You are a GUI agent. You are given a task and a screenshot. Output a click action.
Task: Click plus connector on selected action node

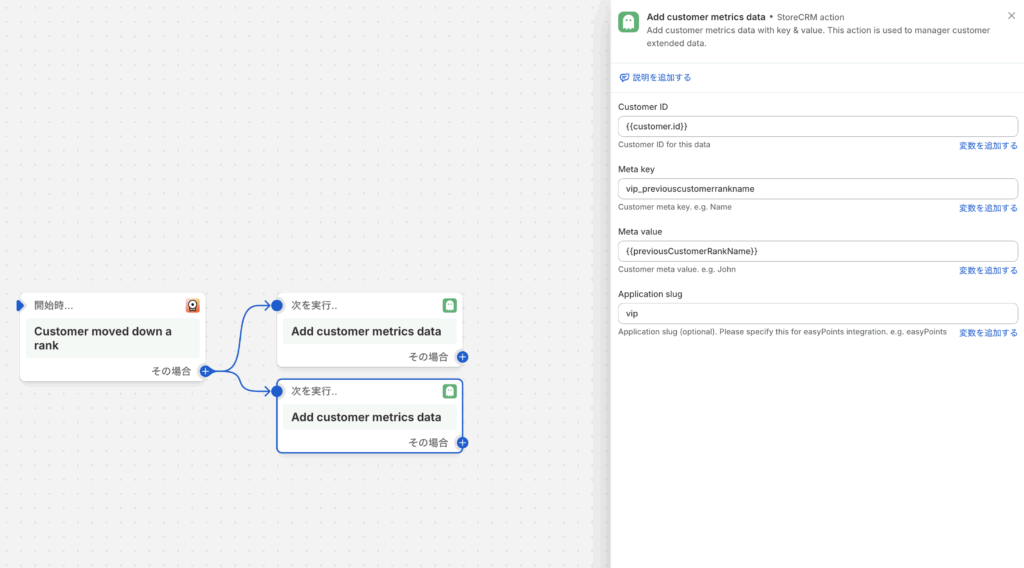coord(462,443)
